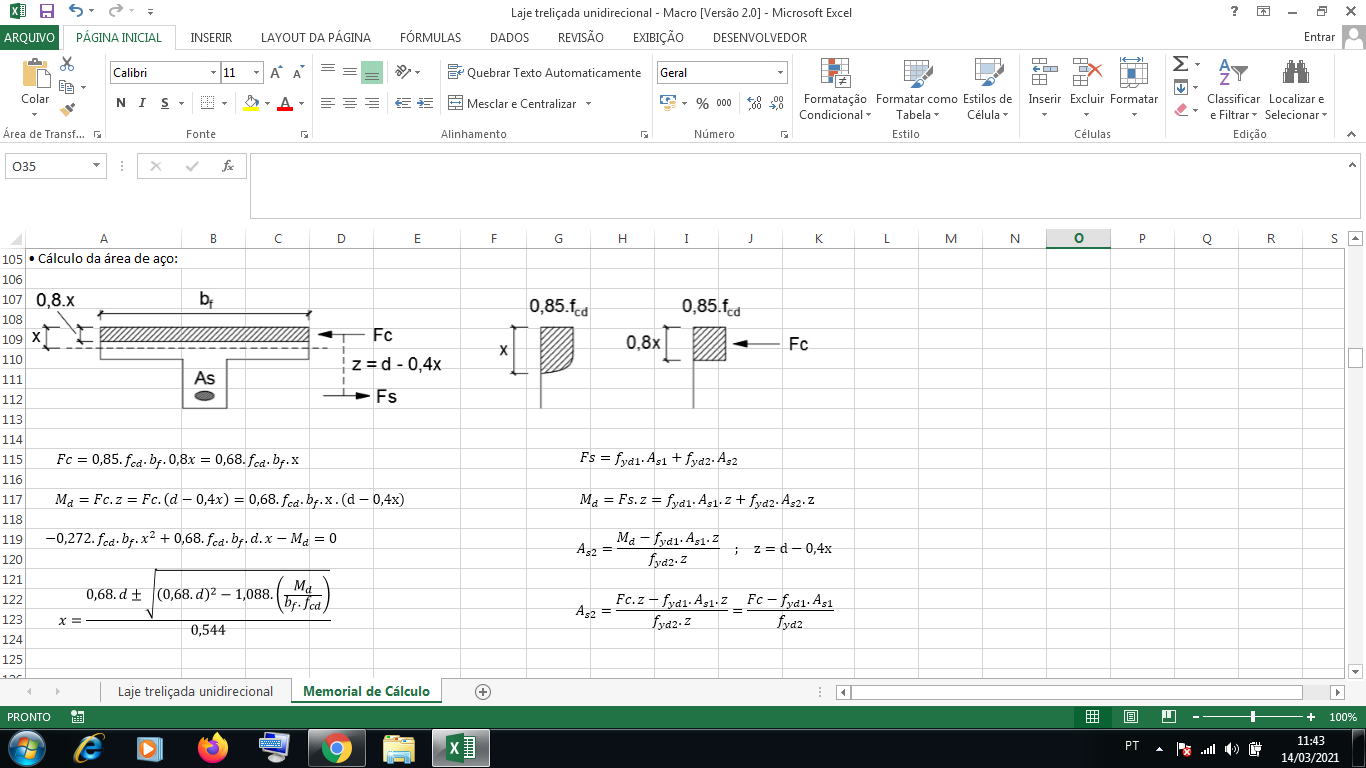This screenshot has height=768, width=1366.
Task: Save the workbook with floppy icon
Action: coord(47,12)
